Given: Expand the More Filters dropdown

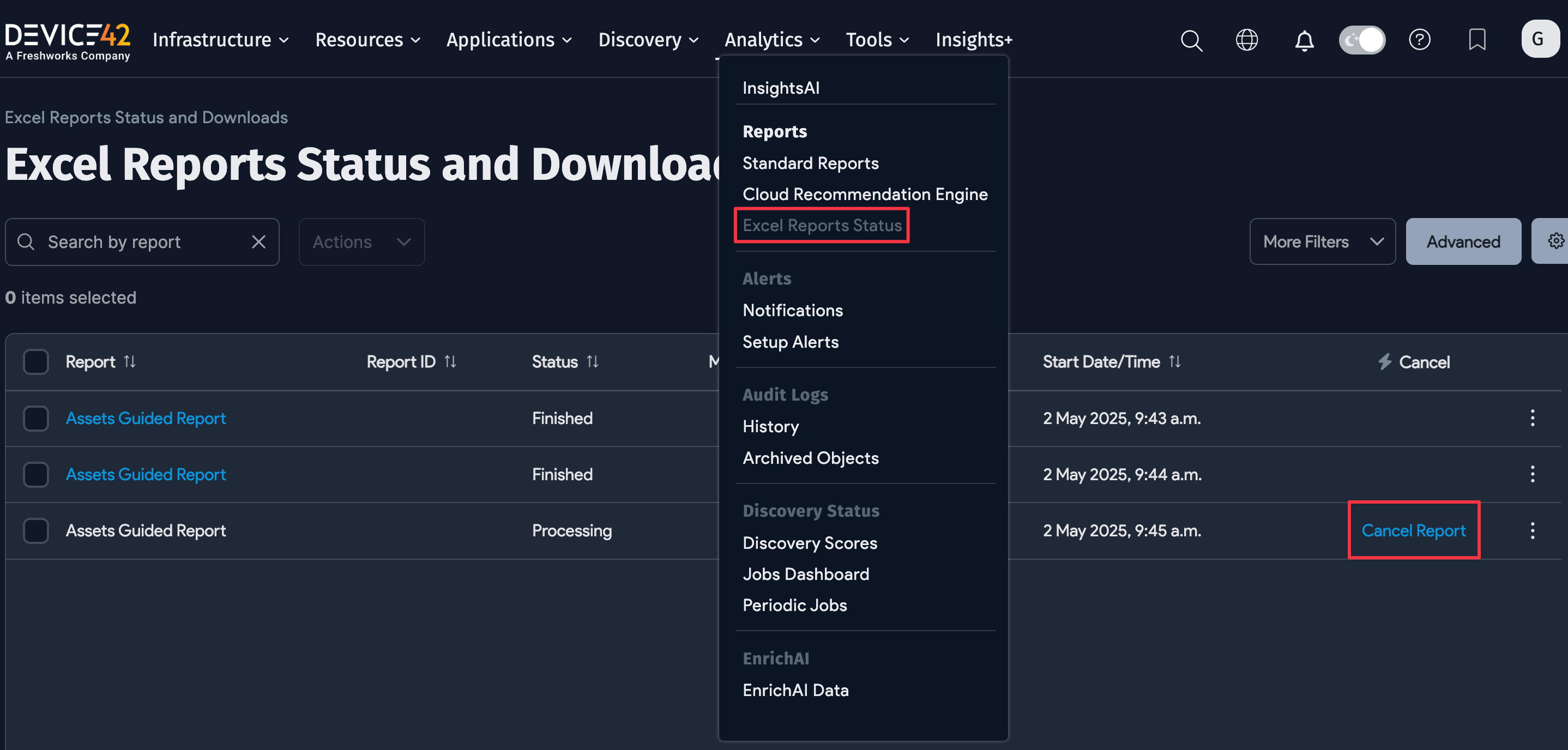Looking at the screenshot, I should coord(1322,241).
